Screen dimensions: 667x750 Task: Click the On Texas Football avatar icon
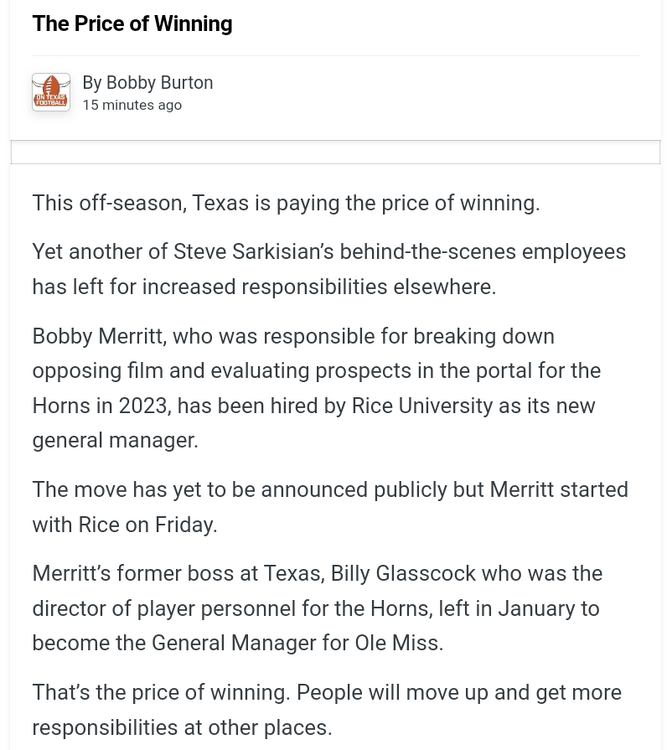[51, 92]
